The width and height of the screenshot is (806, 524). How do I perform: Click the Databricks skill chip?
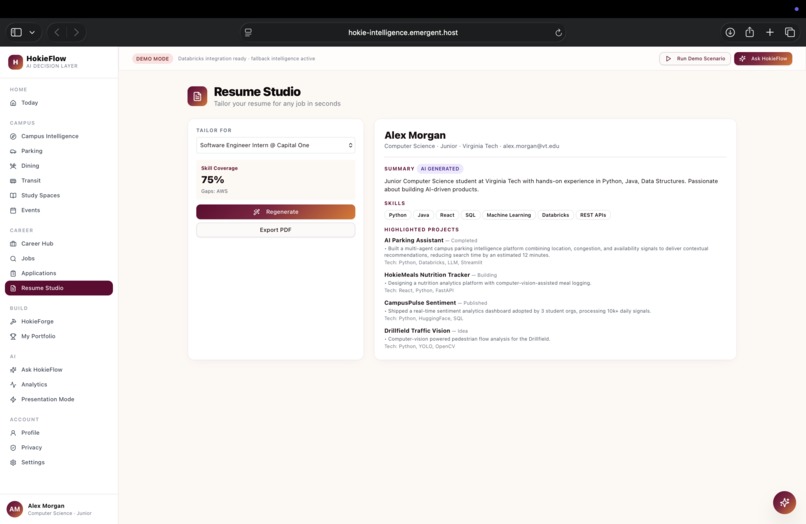coord(556,215)
